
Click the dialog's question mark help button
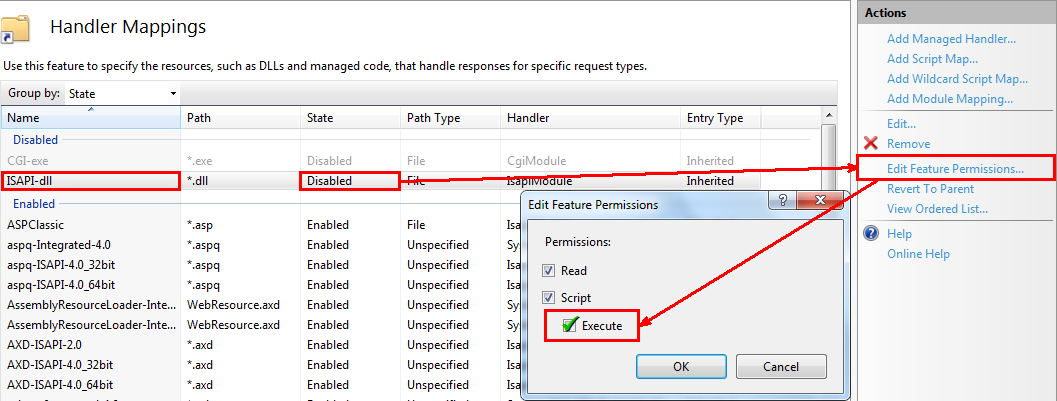point(779,203)
